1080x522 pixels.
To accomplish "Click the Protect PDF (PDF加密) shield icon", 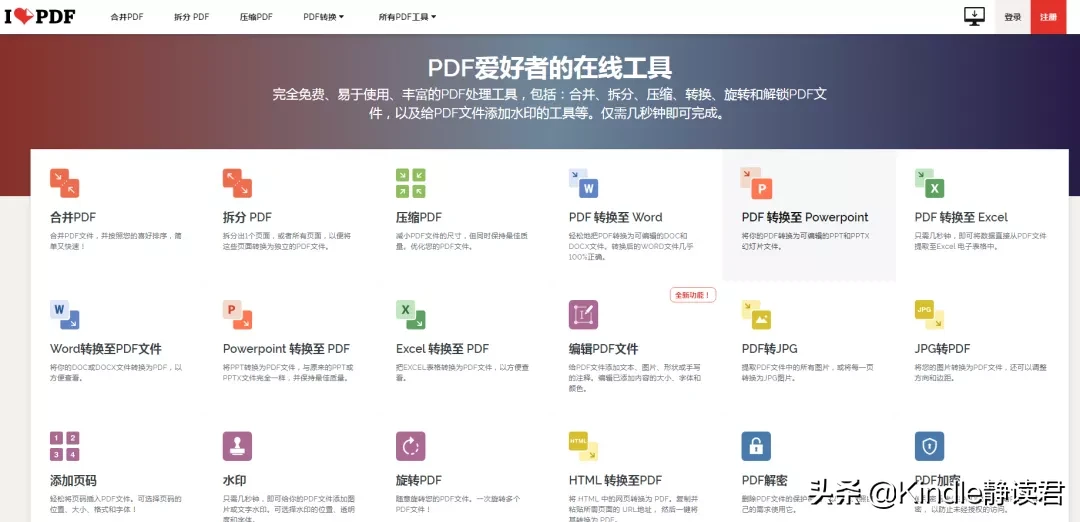I will coord(929,446).
